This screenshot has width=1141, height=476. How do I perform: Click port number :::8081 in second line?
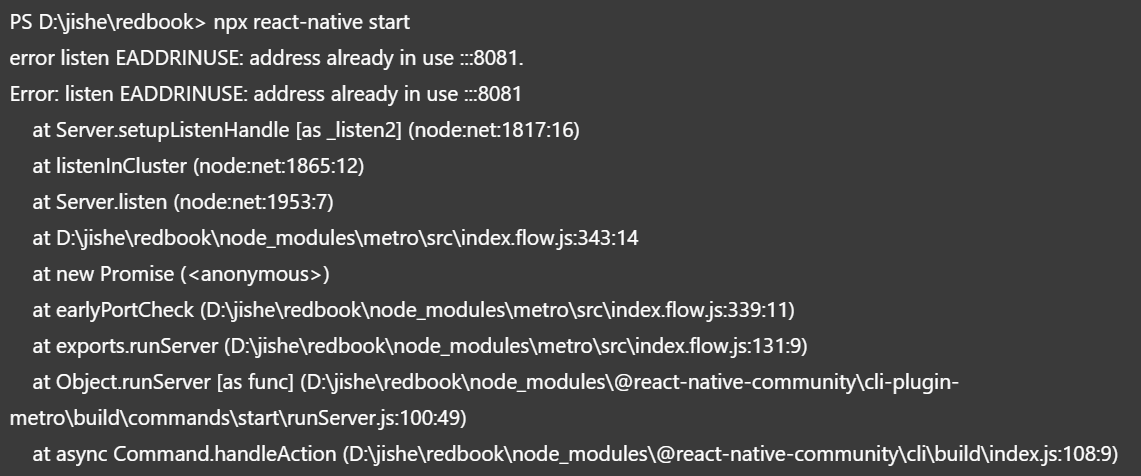coord(491,58)
